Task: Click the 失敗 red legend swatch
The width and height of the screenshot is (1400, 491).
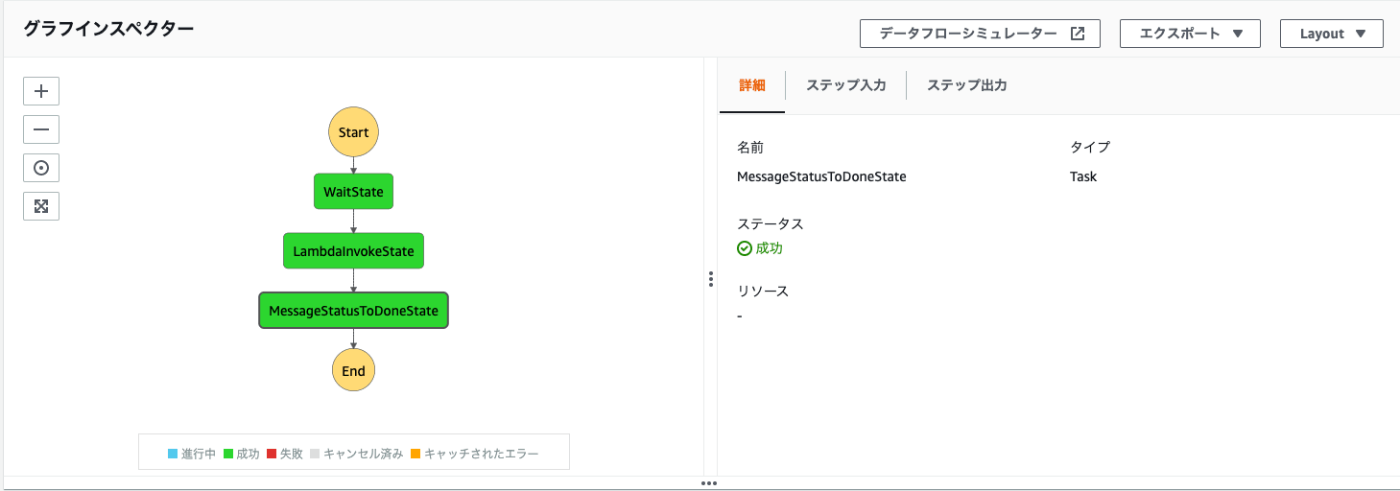Action: coord(271,454)
